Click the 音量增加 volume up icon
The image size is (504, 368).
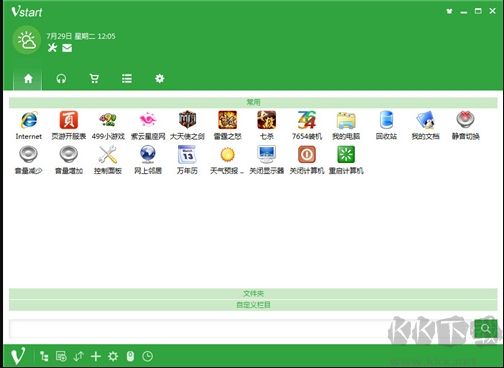tap(69, 154)
